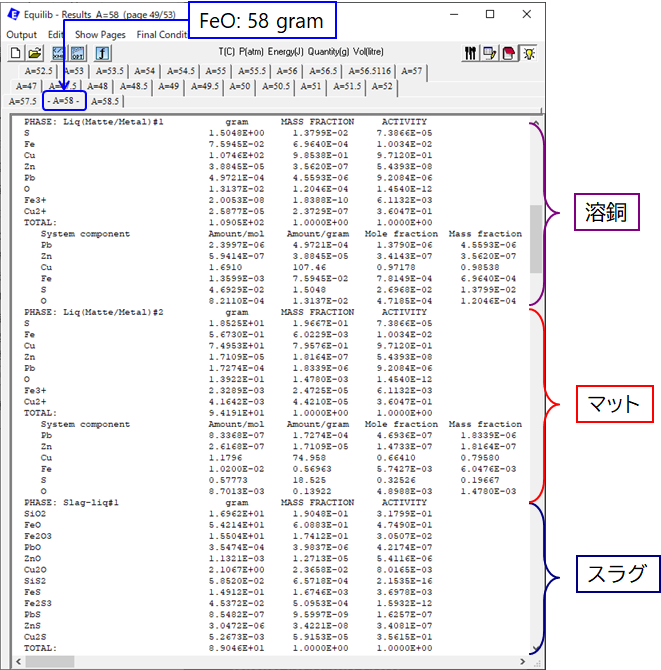Open the Show Pages menu
661x670 pixels.
(101, 34)
